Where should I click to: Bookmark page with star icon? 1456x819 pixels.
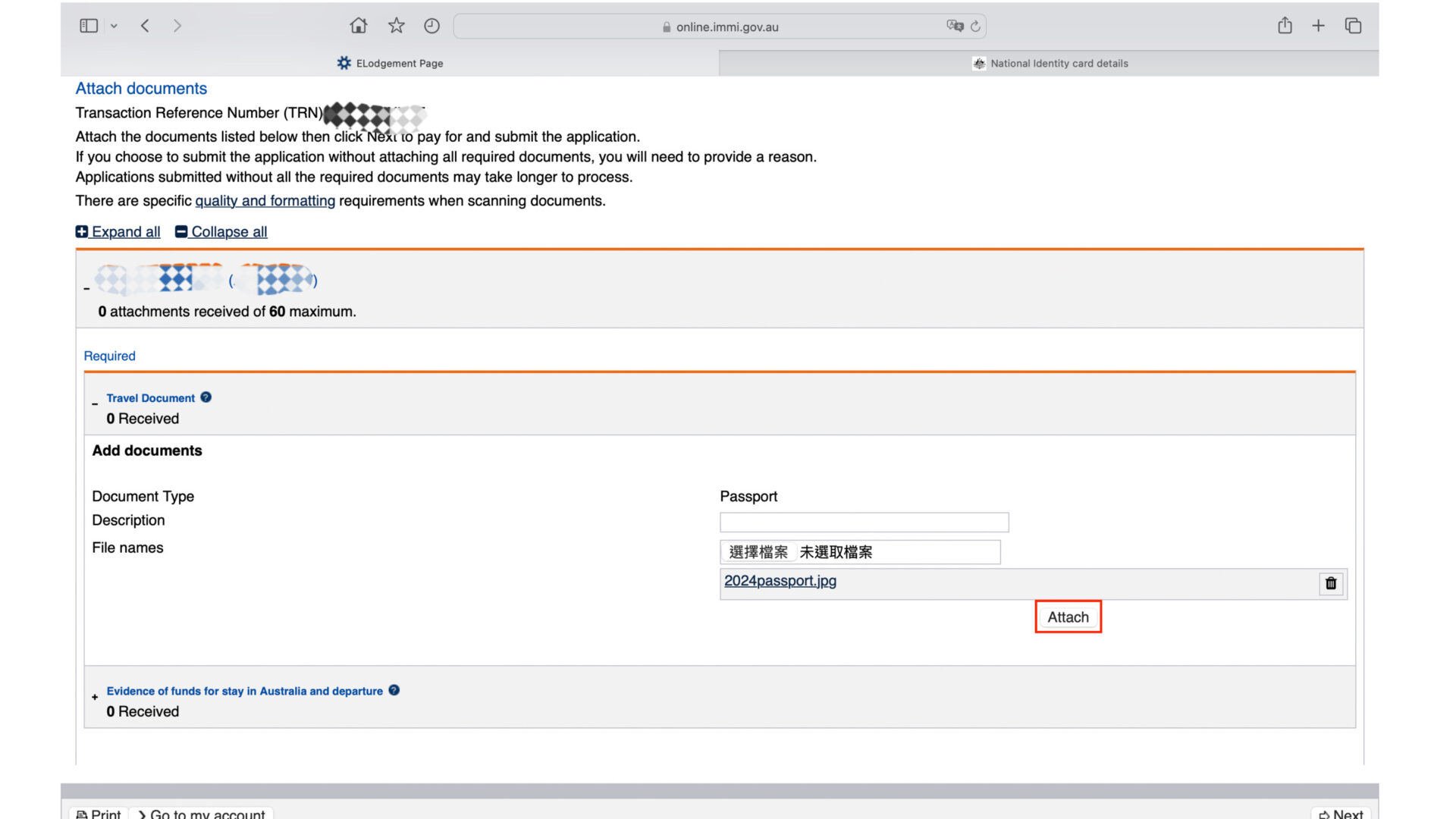(x=396, y=26)
